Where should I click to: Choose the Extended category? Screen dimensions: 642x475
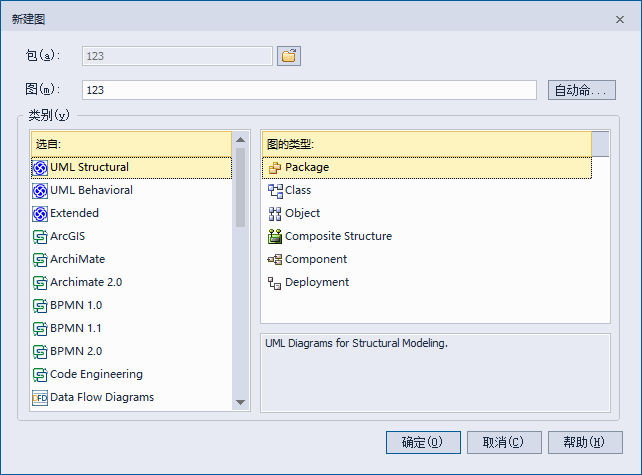(x=74, y=213)
